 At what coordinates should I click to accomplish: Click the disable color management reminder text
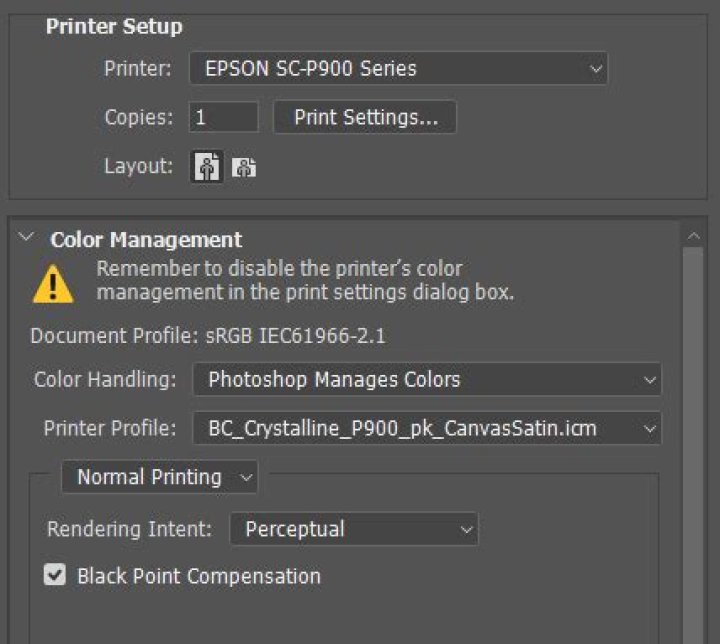(x=304, y=281)
